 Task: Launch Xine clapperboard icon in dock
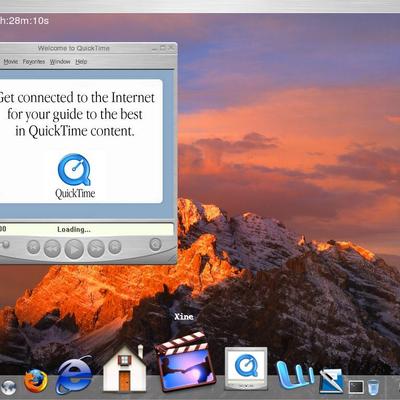click(x=184, y=361)
